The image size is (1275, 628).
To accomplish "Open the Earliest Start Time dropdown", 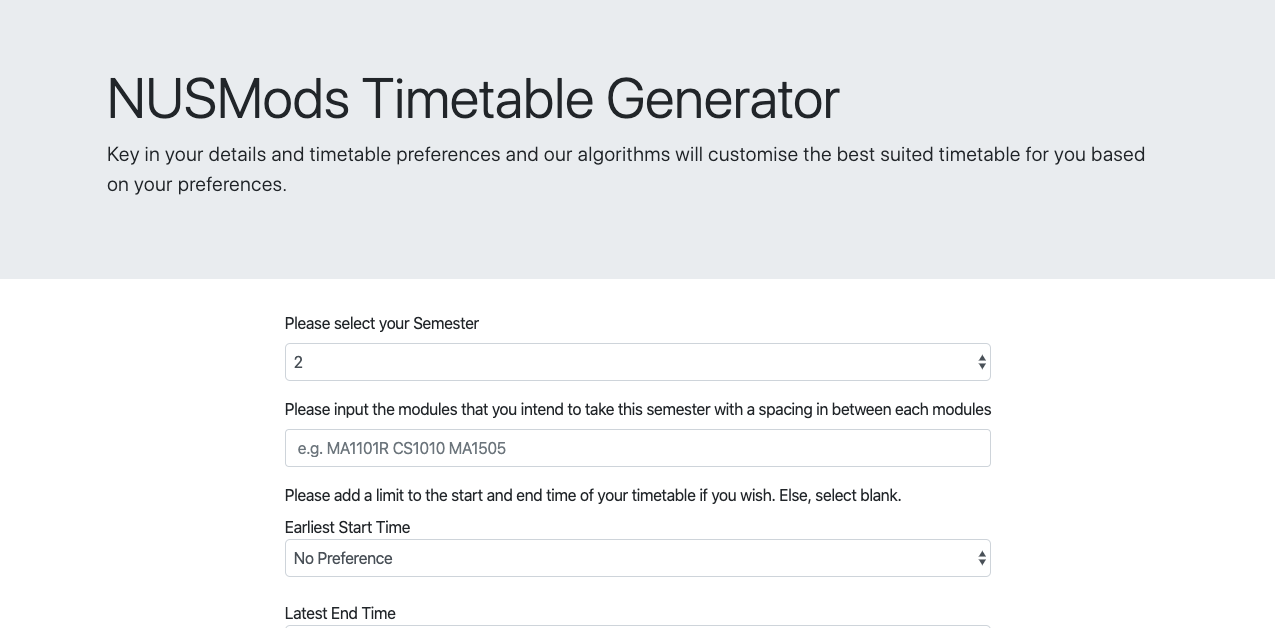I will (637, 558).
